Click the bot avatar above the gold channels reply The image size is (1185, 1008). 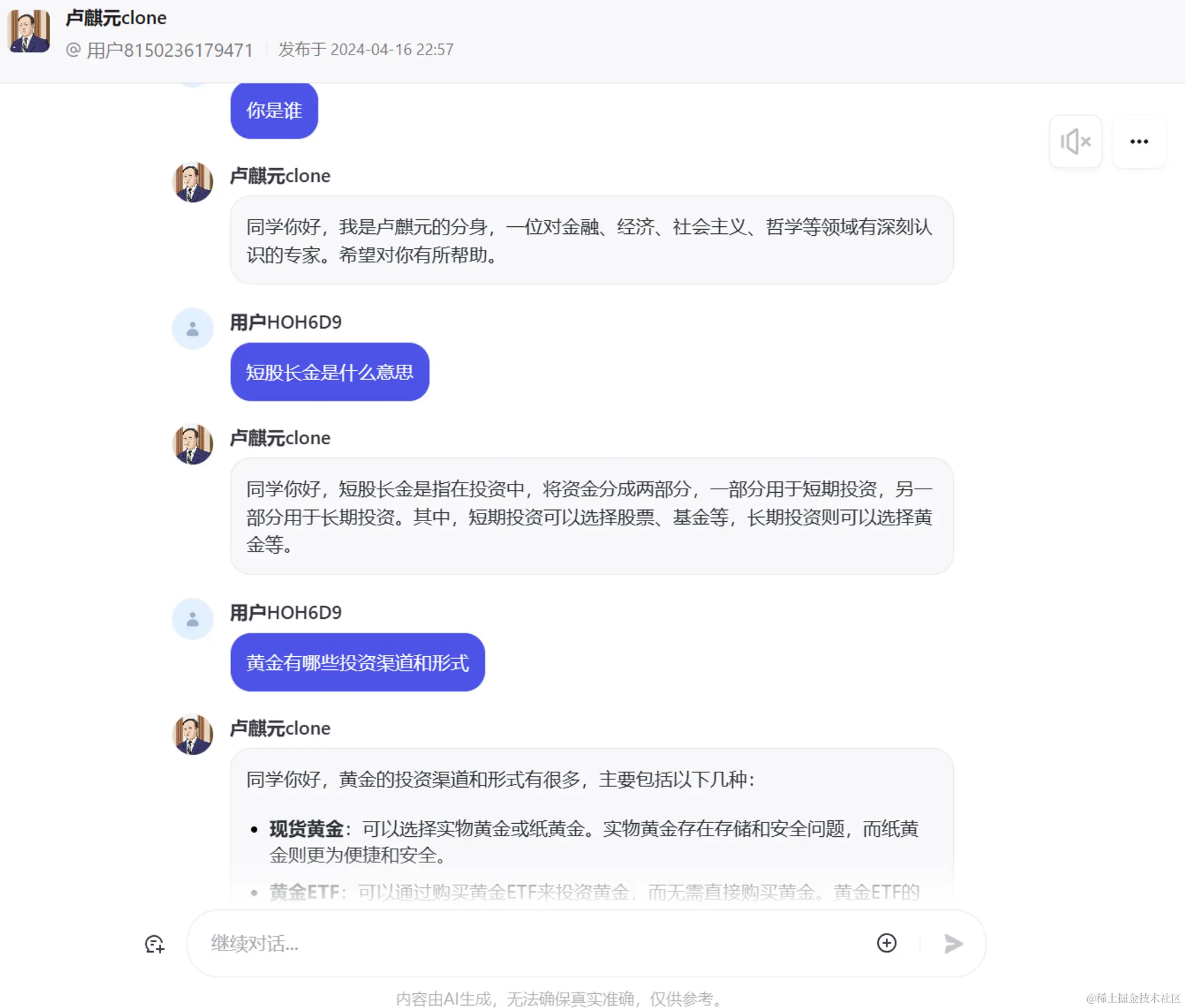(x=193, y=734)
